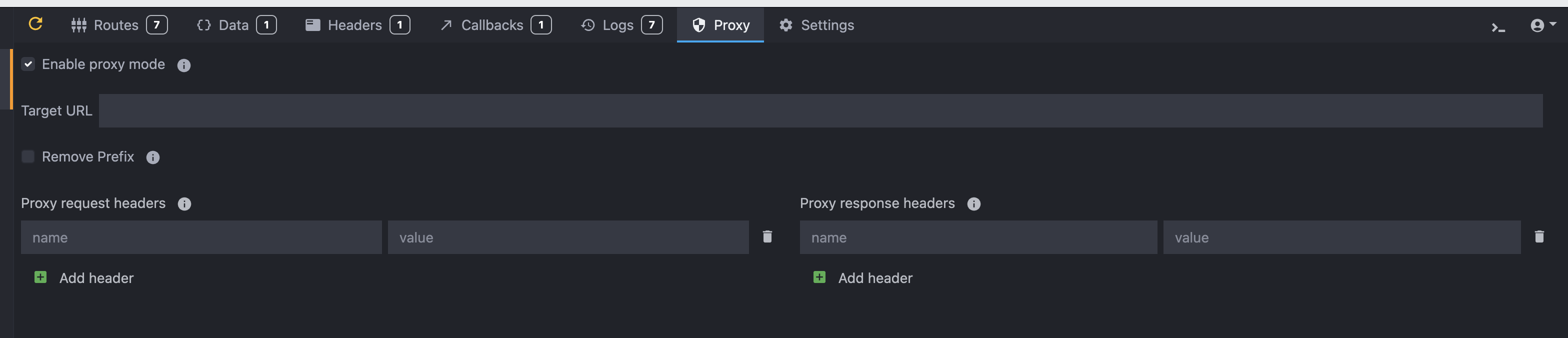Image resolution: width=1568 pixels, height=338 pixels.
Task: Add header under Proxy response headers
Action: coord(862,277)
